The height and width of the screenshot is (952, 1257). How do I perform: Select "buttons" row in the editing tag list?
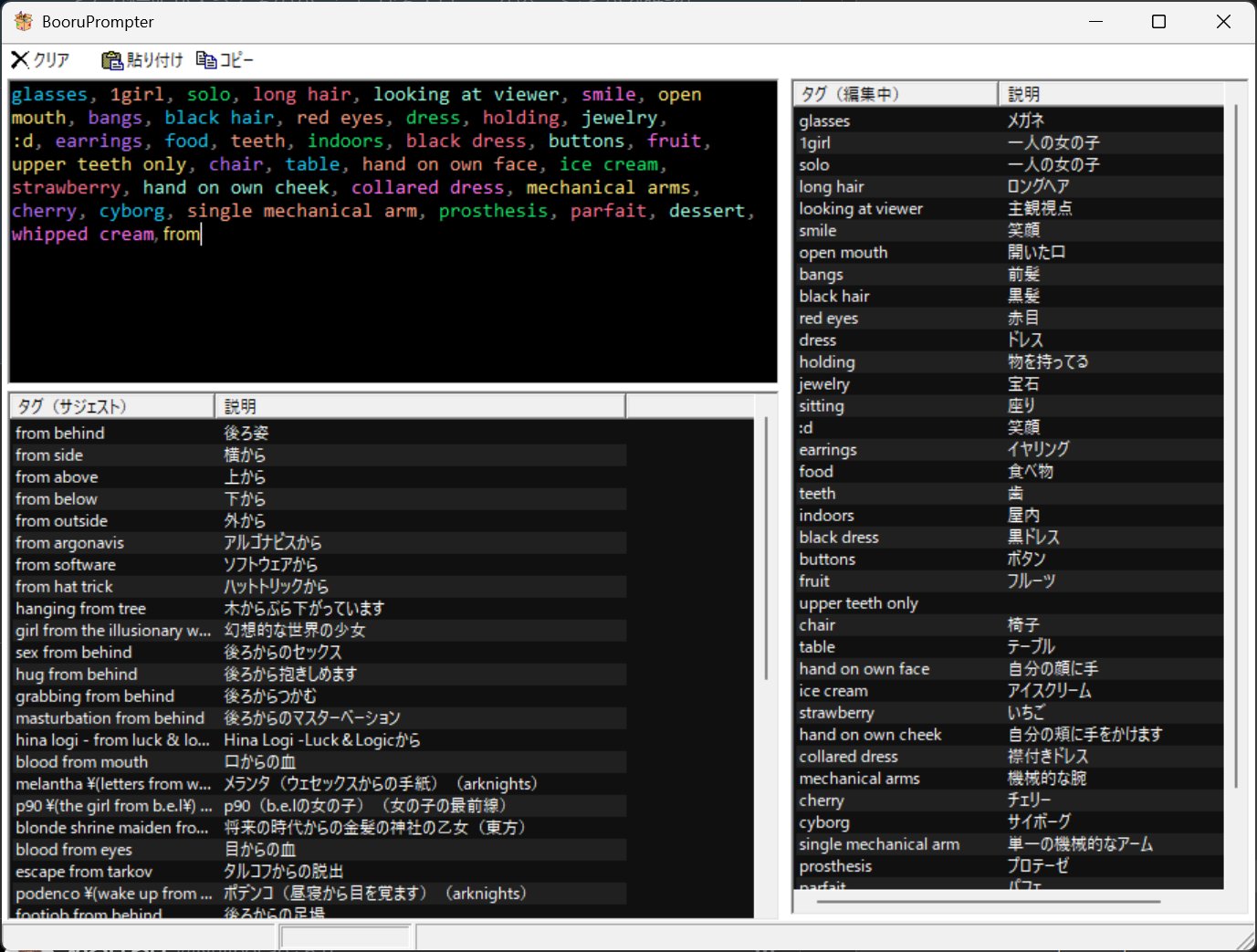pyautogui.click(x=1009, y=559)
